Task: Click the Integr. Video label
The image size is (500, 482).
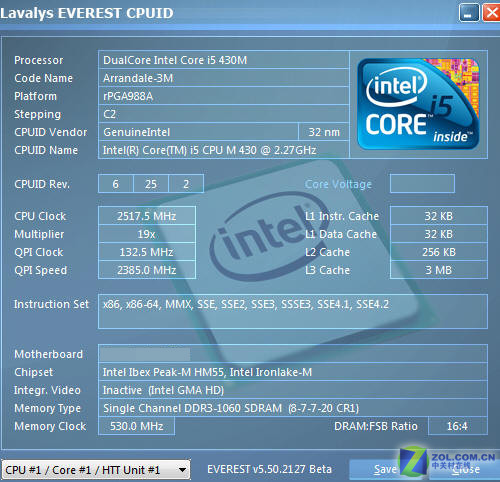Action: click(x=47, y=390)
